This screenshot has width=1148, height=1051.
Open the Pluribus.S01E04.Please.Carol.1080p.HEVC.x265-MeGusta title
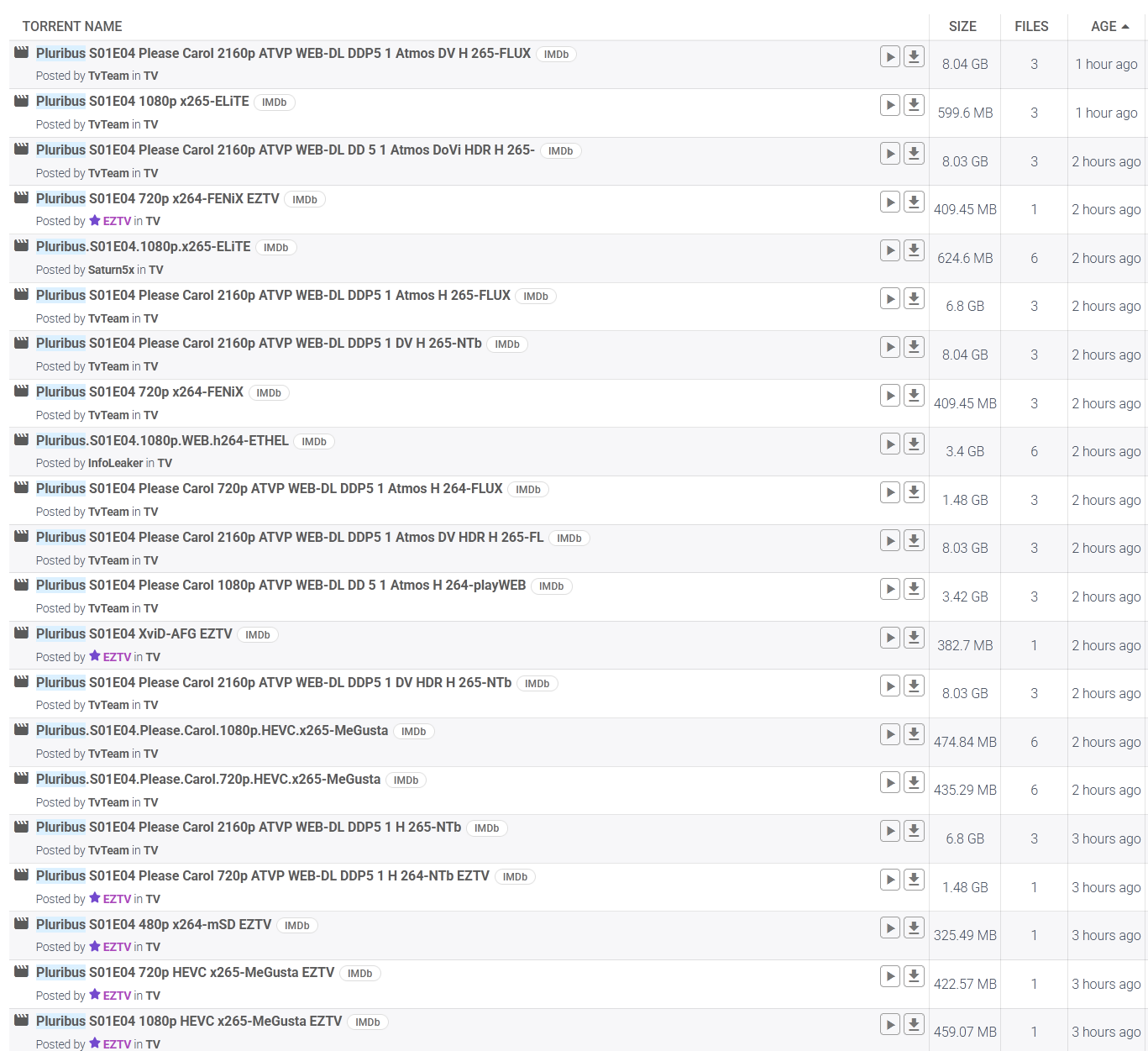[212, 731]
